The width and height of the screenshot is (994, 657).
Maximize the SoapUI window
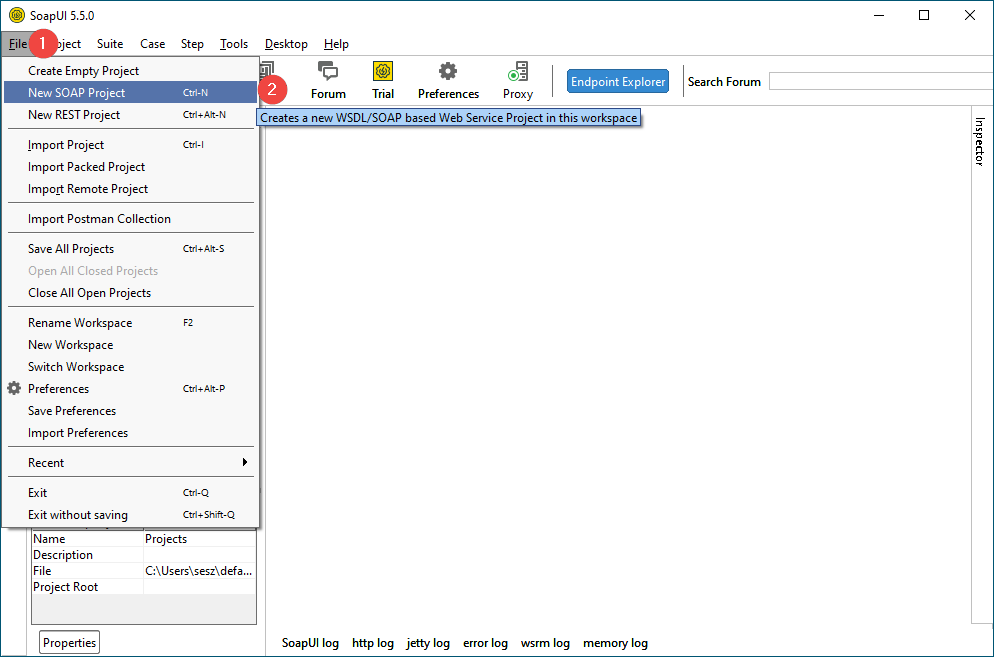[x=924, y=15]
